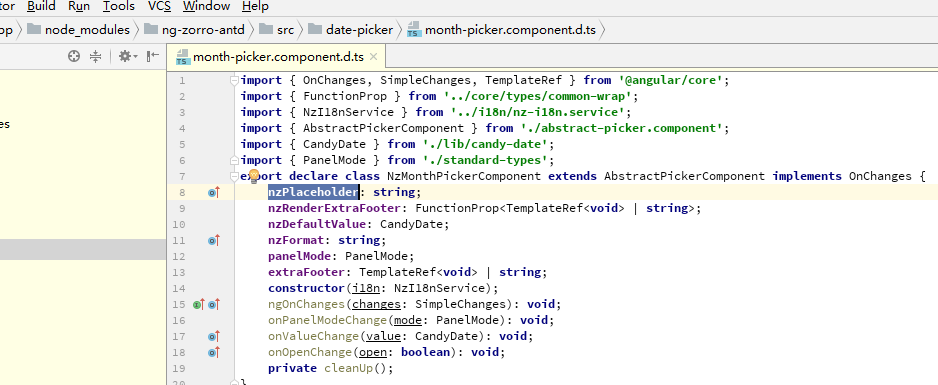
Task: Click the nzFormat property name
Action: coord(296,240)
